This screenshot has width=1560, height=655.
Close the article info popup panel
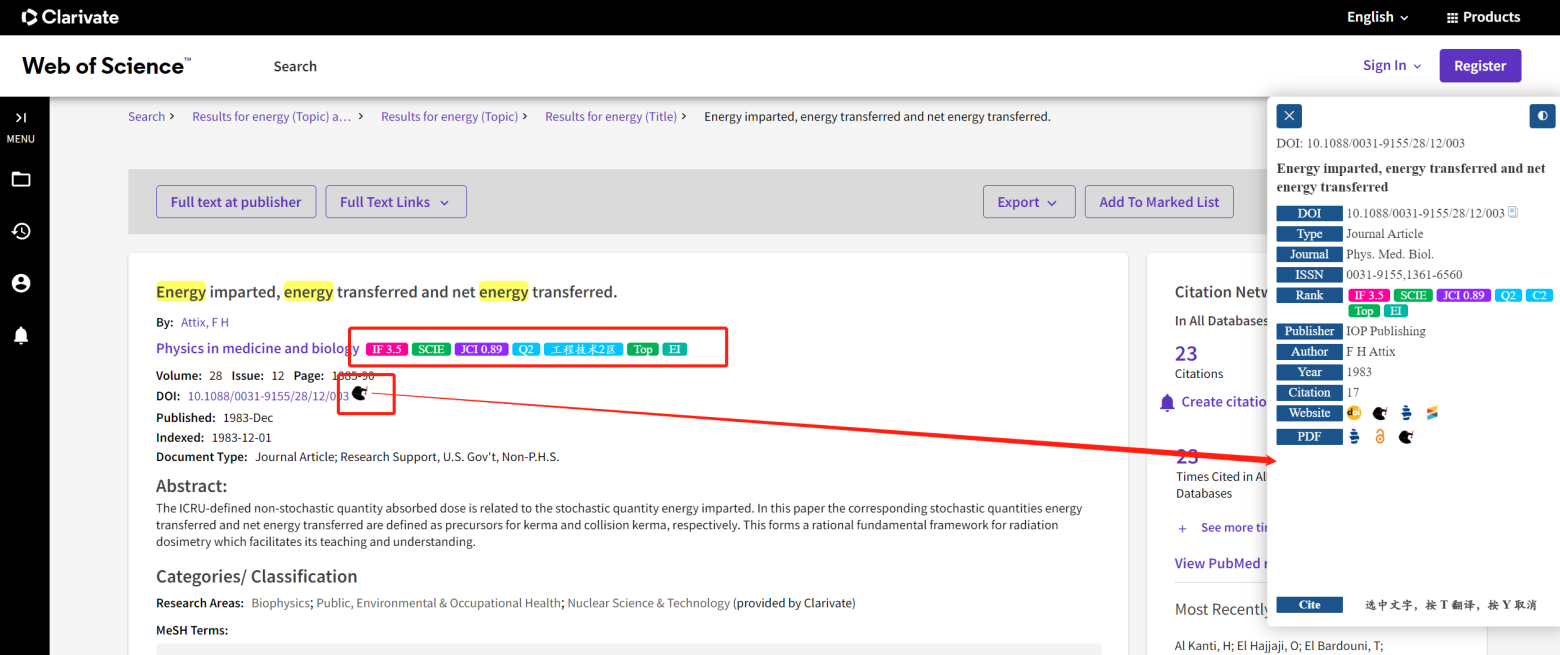pos(1289,116)
